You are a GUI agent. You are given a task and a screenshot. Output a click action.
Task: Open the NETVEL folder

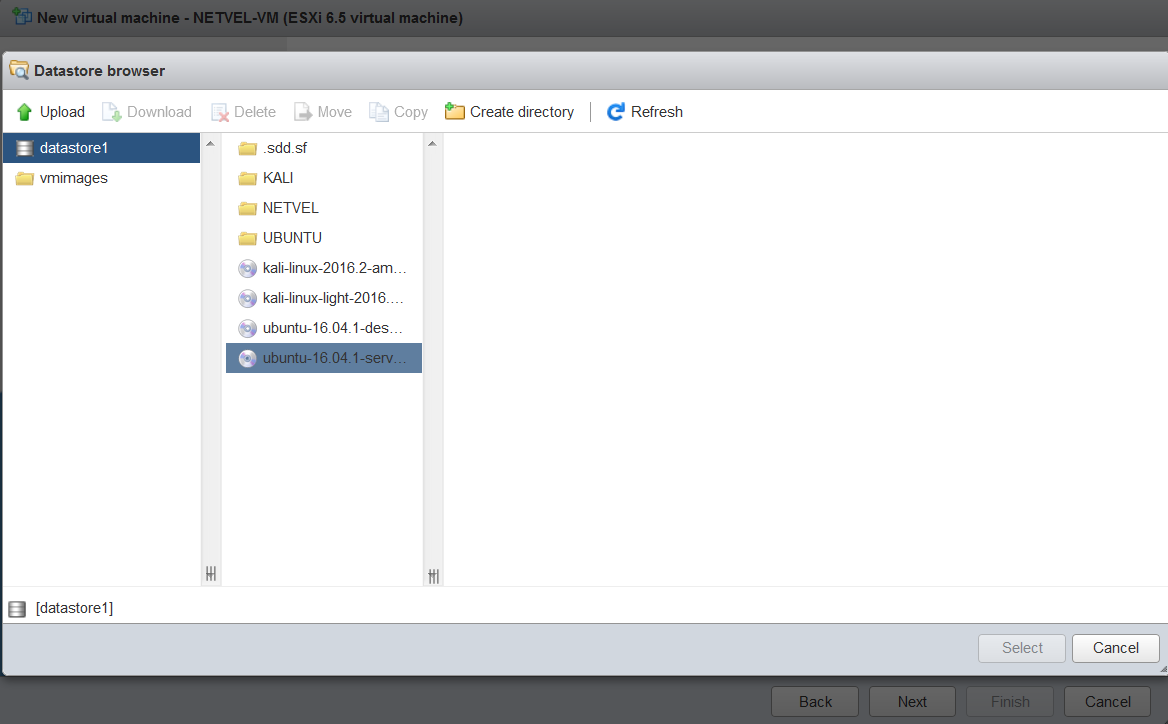tap(324, 208)
